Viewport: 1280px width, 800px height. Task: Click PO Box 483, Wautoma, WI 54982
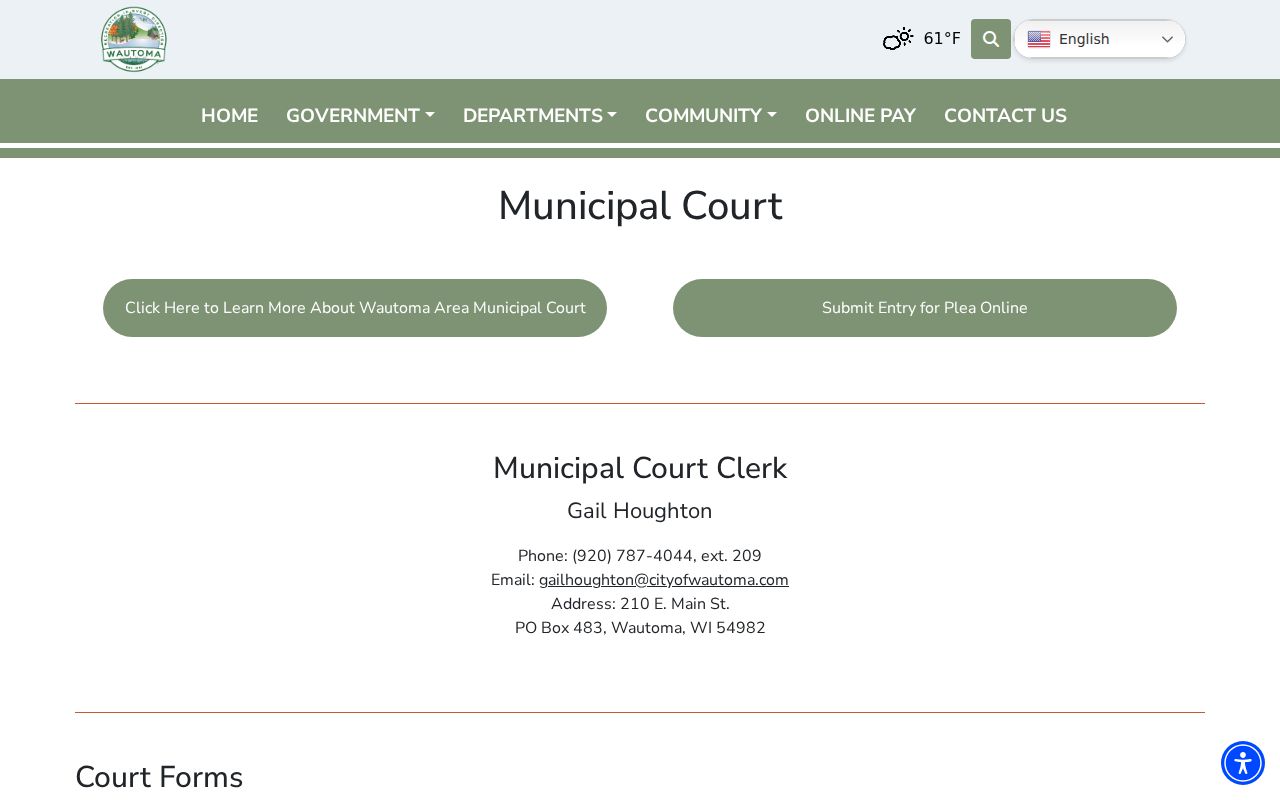tap(640, 628)
